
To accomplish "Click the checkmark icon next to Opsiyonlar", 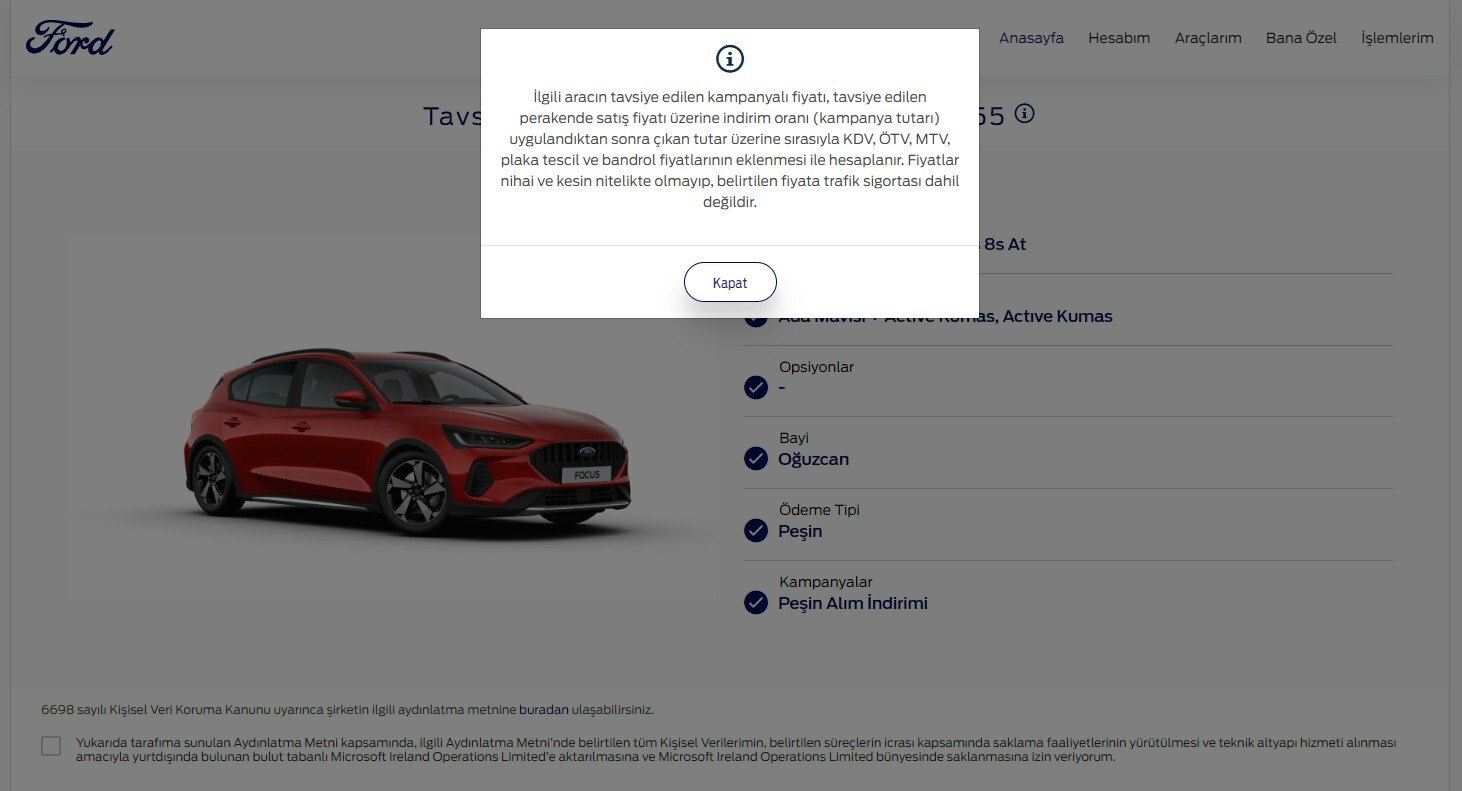I will [x=756, y=387].
